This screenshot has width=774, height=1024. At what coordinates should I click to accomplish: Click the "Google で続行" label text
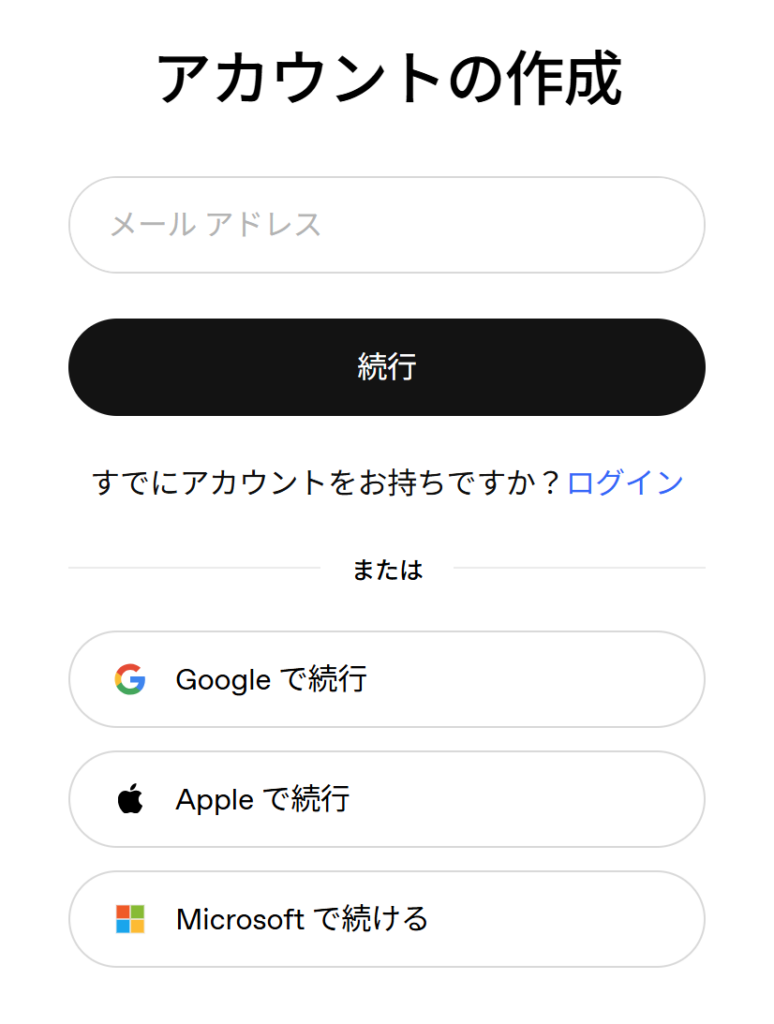[271, 680]
